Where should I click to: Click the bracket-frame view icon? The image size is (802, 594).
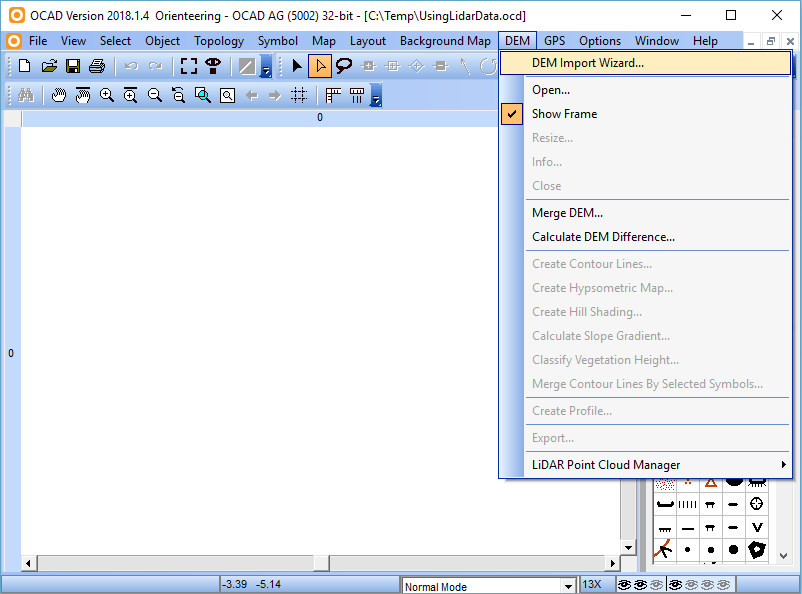pyautogui.click(x=189, y=66)
